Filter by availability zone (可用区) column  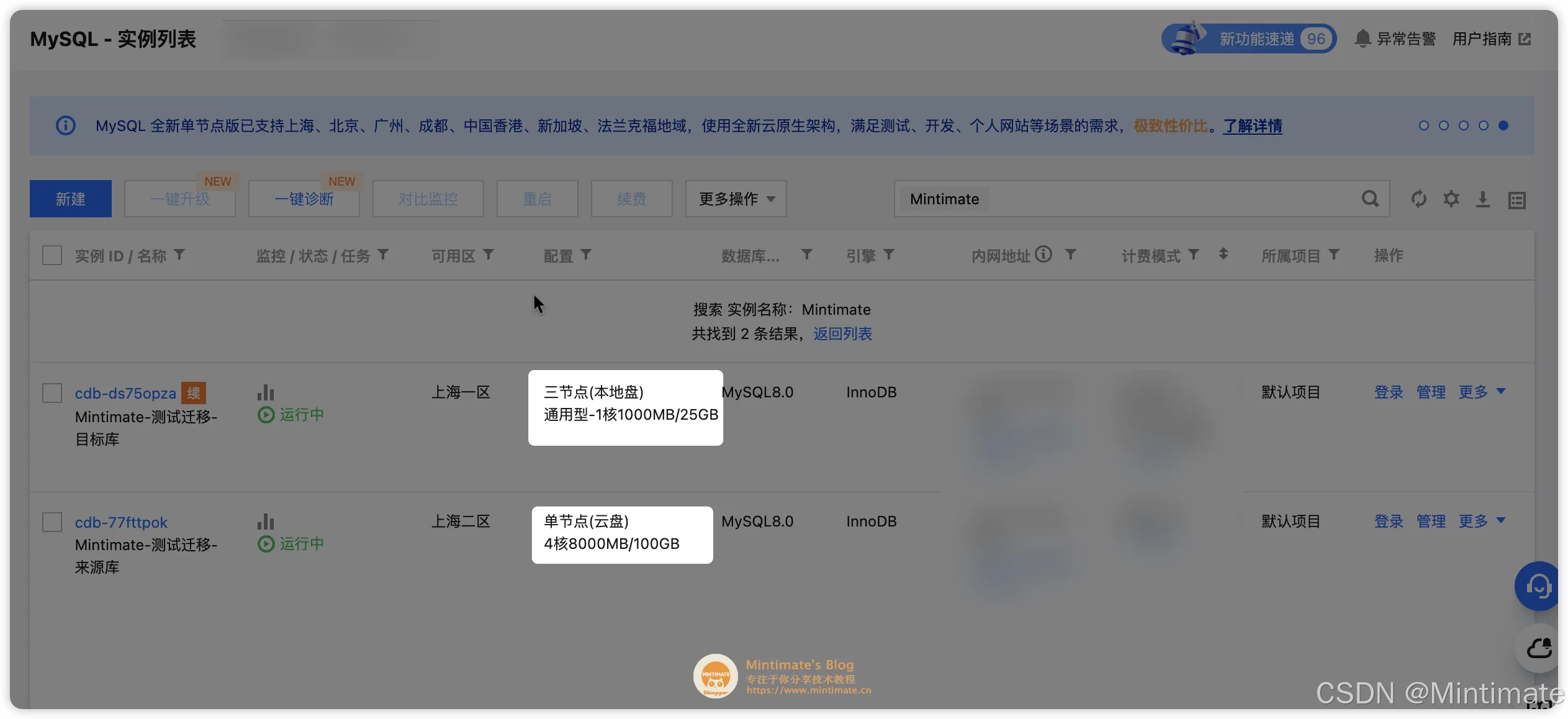(x=489, y=255)
